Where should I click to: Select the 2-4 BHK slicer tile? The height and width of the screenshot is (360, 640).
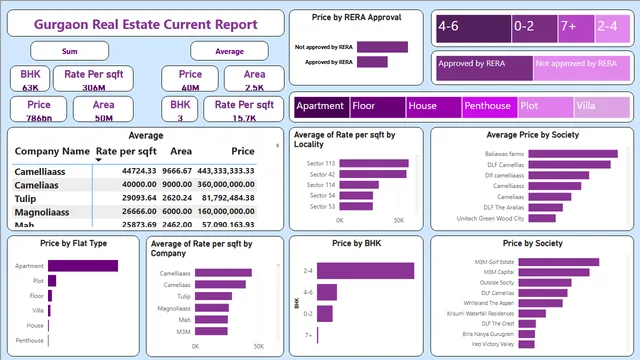613,29
